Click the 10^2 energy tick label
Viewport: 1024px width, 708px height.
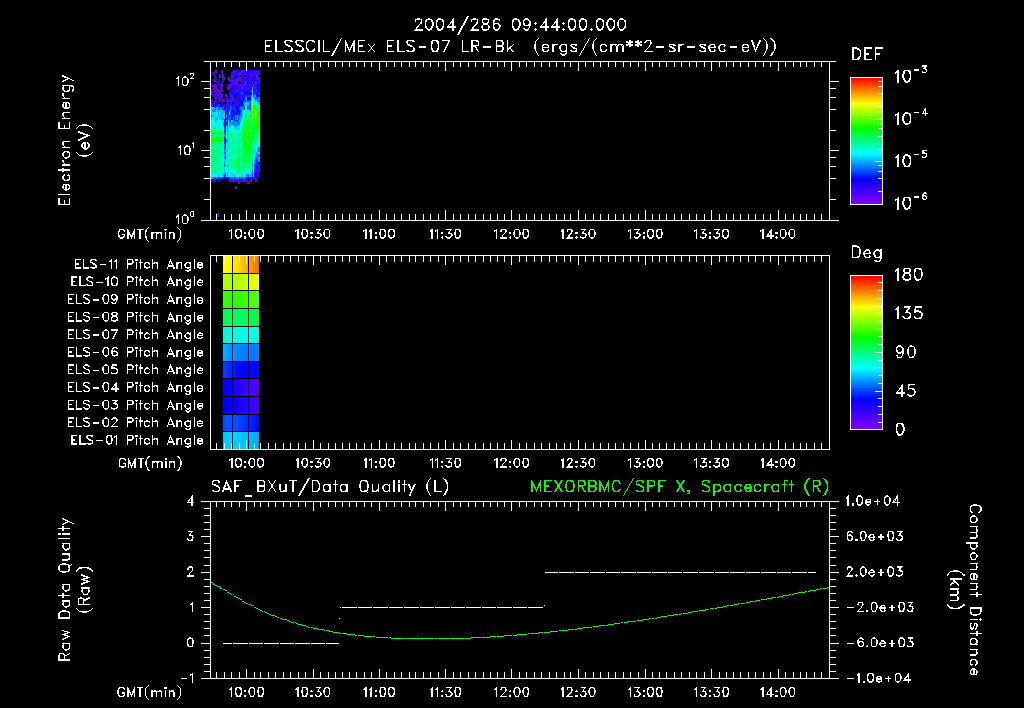pos(185,82)
